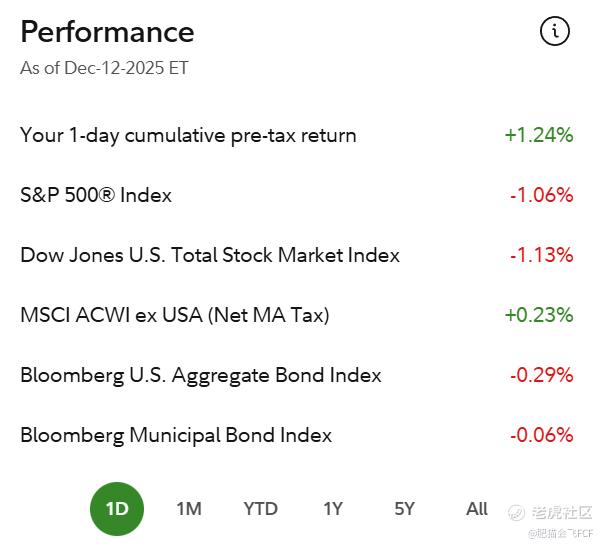This screenshot has width=604, height=547.
Task: Select the 1D time period tab
Action: point(117,509)
